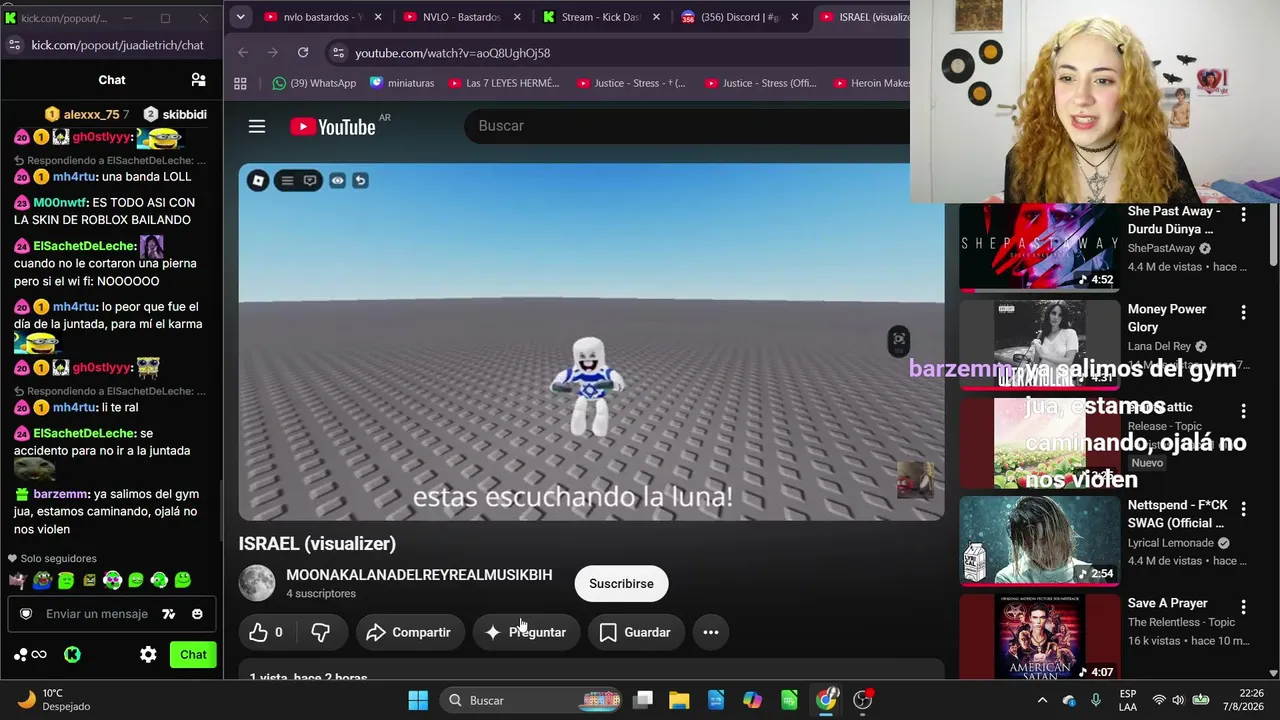This screenshot has width=1280, height=720.
Task: Share the video with Compartir
Action: click(409, 632)
